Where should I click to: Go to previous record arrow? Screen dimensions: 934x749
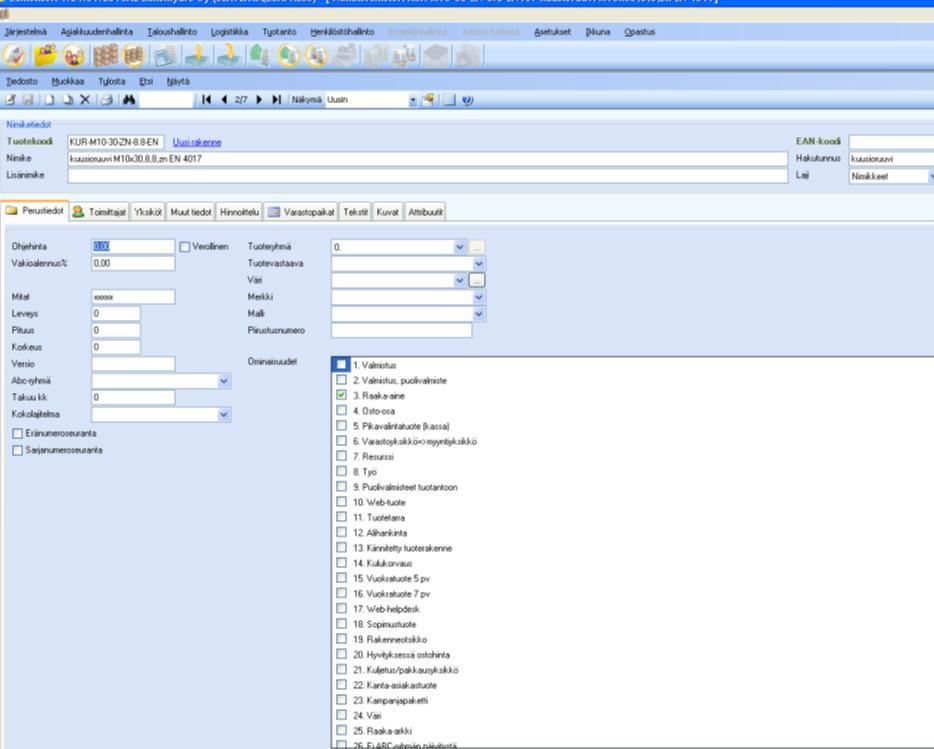pyautogui.click(x=224, y=100)
